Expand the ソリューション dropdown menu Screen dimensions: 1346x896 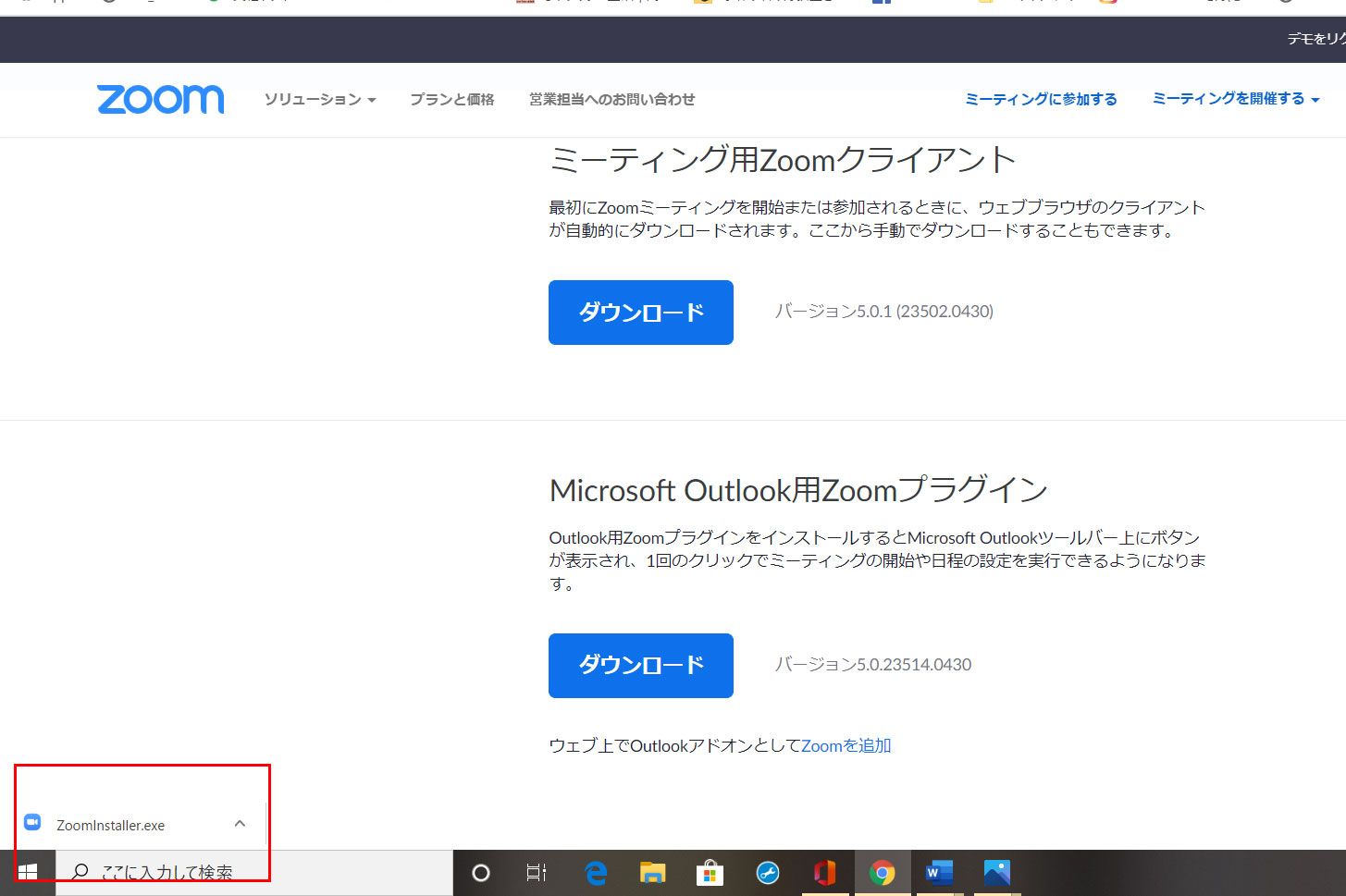[319, 99]
